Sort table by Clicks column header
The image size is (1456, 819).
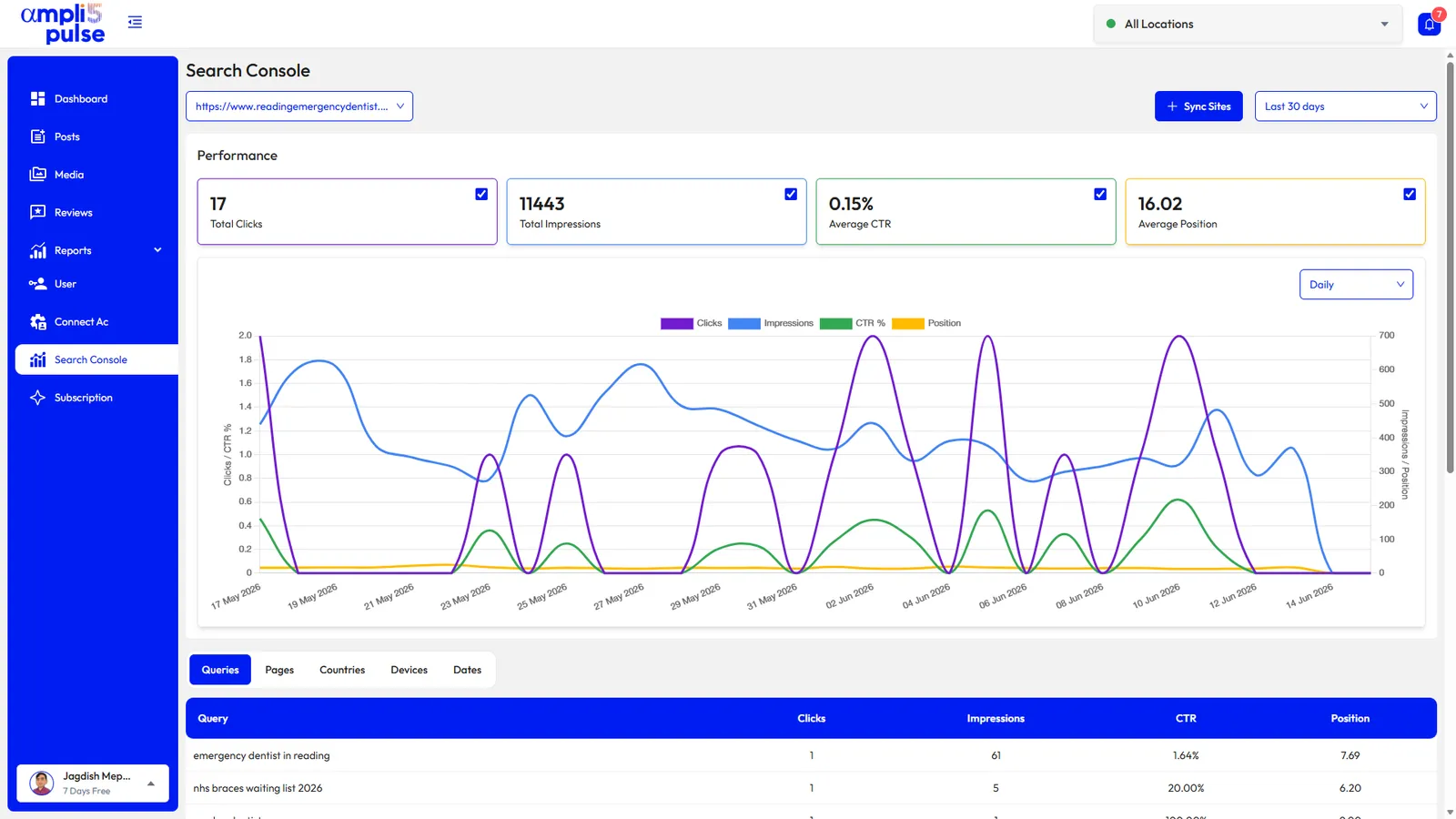point(811,718)
